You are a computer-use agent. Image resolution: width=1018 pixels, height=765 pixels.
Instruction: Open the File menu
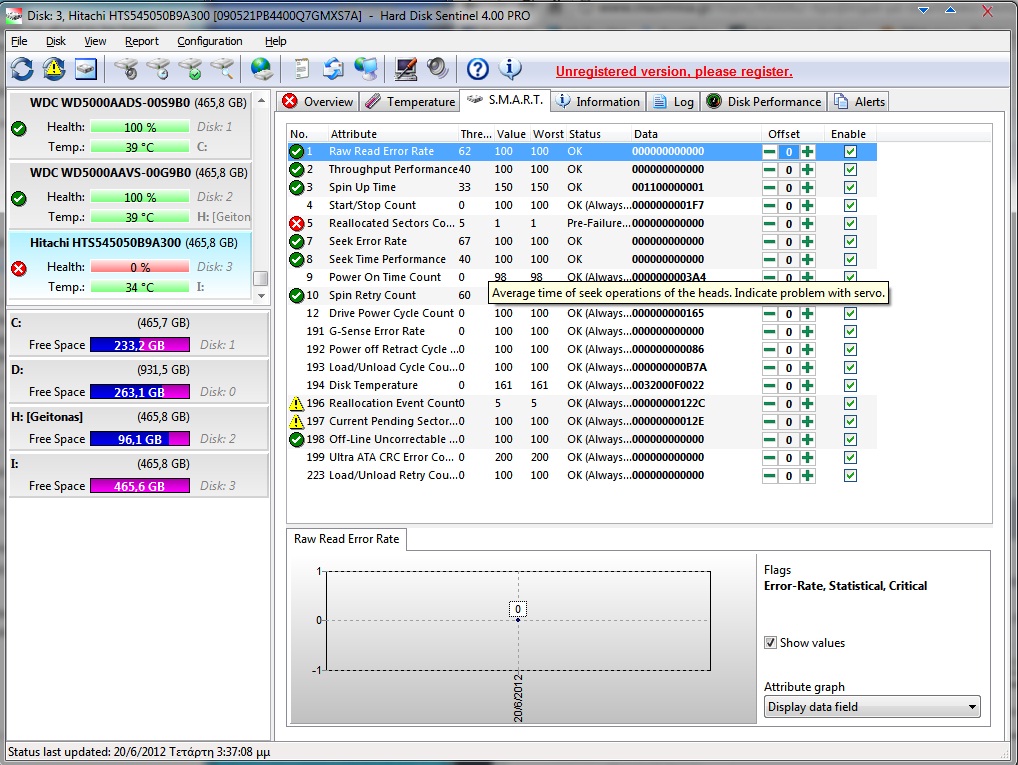[19, 41]
